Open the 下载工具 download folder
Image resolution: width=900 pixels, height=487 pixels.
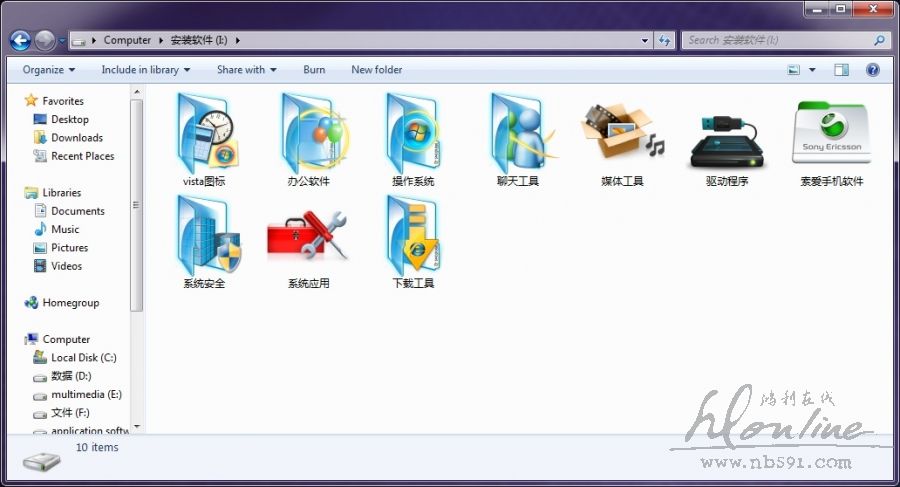[413, 237]
